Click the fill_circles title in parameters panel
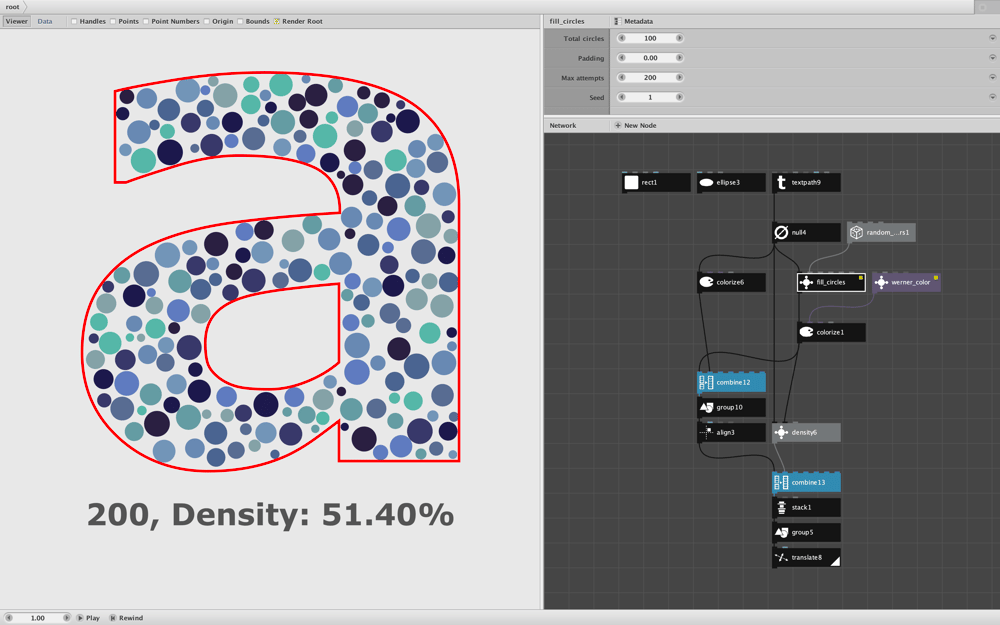 point(567,22)
